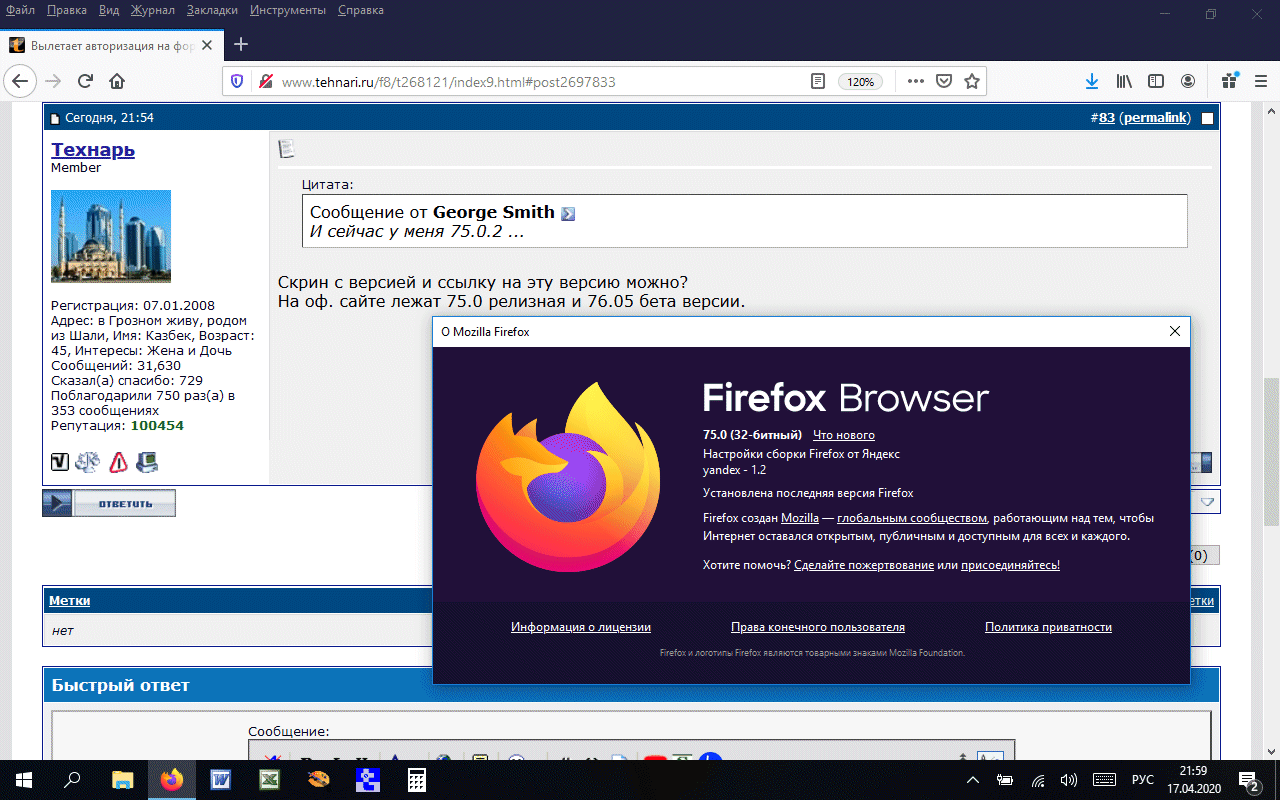This screenshot has height=800, width=1280.
Task: Open the Вид menu
Action: click(110, 10)
